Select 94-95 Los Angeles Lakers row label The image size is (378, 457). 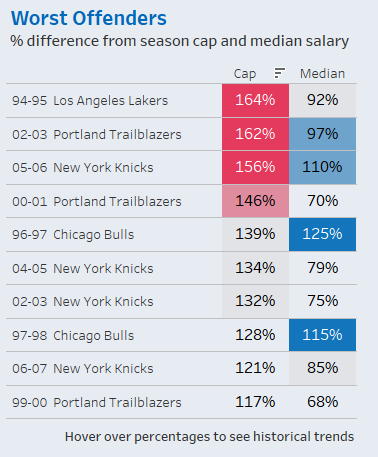(x=90, y=101)
